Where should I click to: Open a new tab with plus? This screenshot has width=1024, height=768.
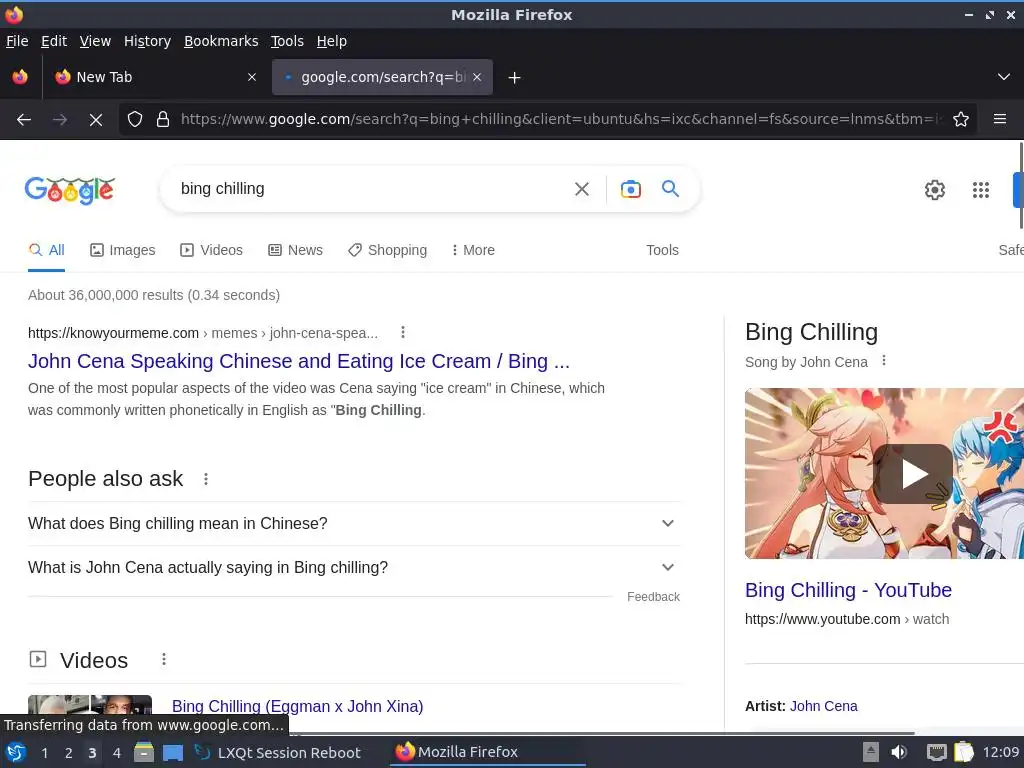coord(515,78)
